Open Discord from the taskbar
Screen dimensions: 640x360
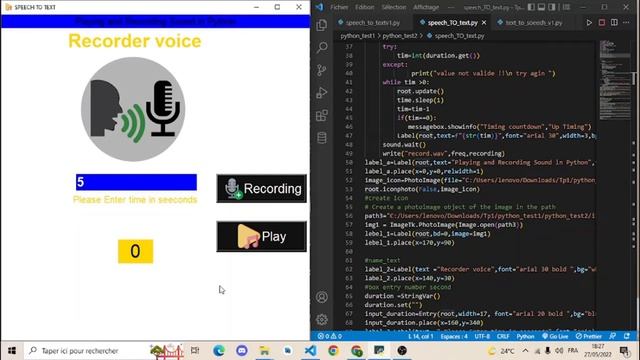(242, 351)
